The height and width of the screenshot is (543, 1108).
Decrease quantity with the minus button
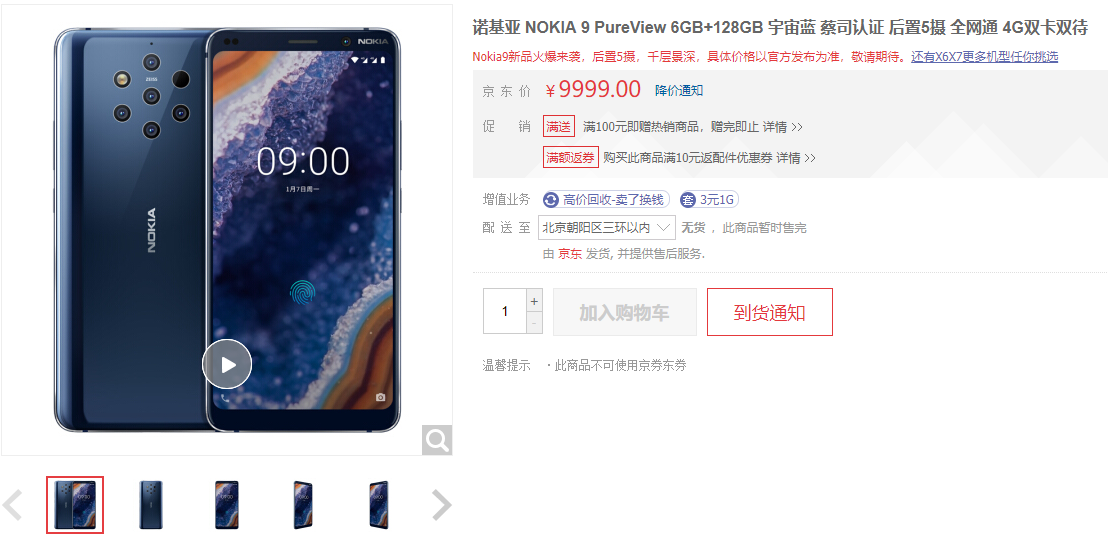(x=534, y=322)
